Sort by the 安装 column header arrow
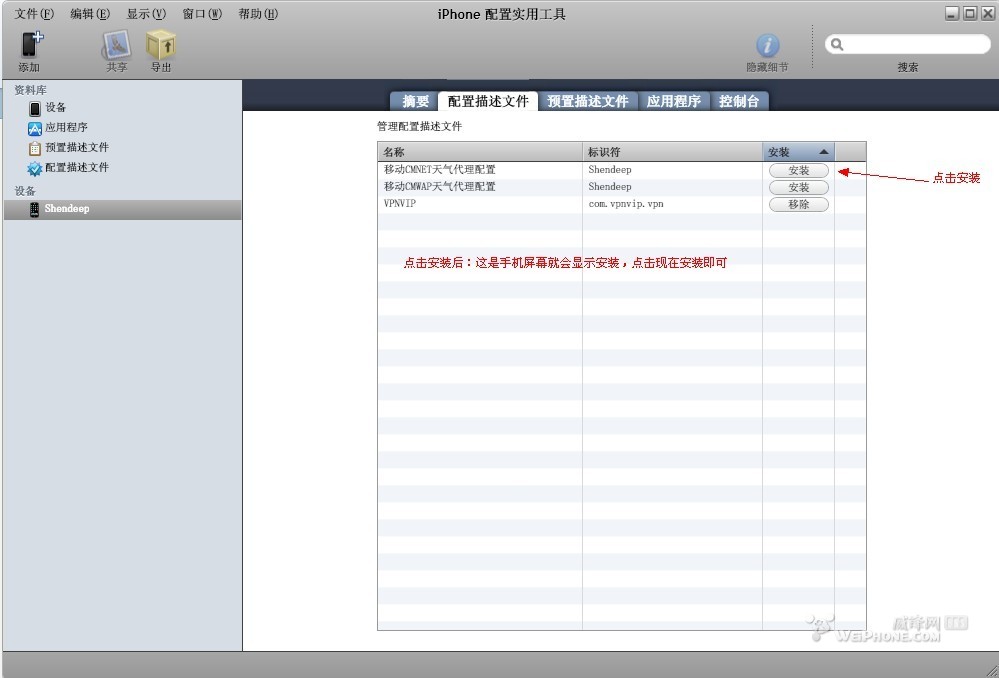This screenshot has height=678, width=999. tap(823, 152)
